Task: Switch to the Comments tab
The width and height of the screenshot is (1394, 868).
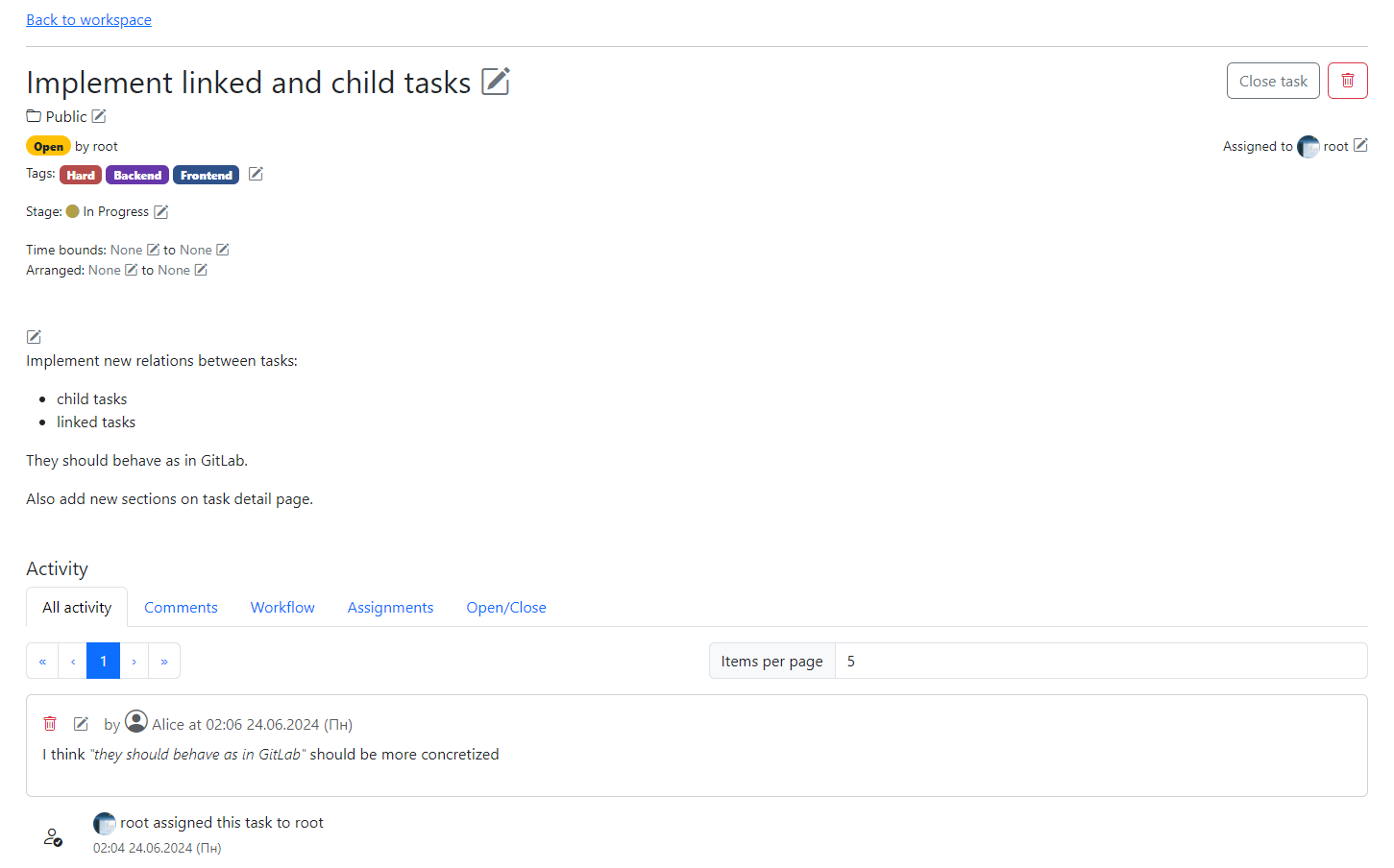Action: point(181,608)
